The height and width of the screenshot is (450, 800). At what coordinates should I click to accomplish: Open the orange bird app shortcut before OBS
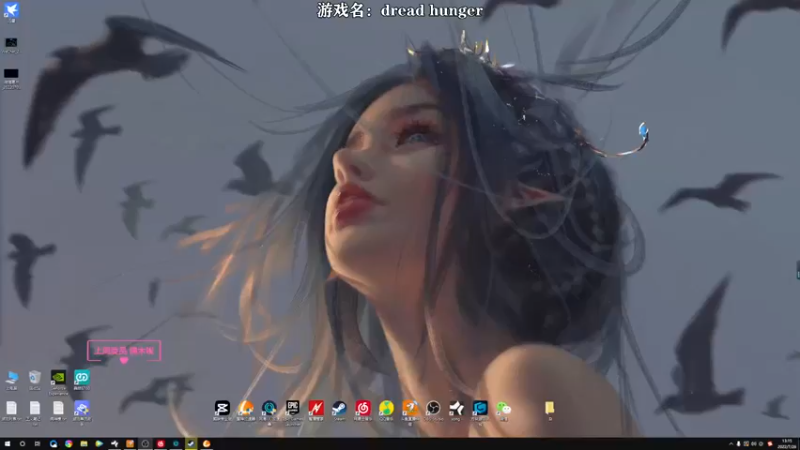coord(410,408)
